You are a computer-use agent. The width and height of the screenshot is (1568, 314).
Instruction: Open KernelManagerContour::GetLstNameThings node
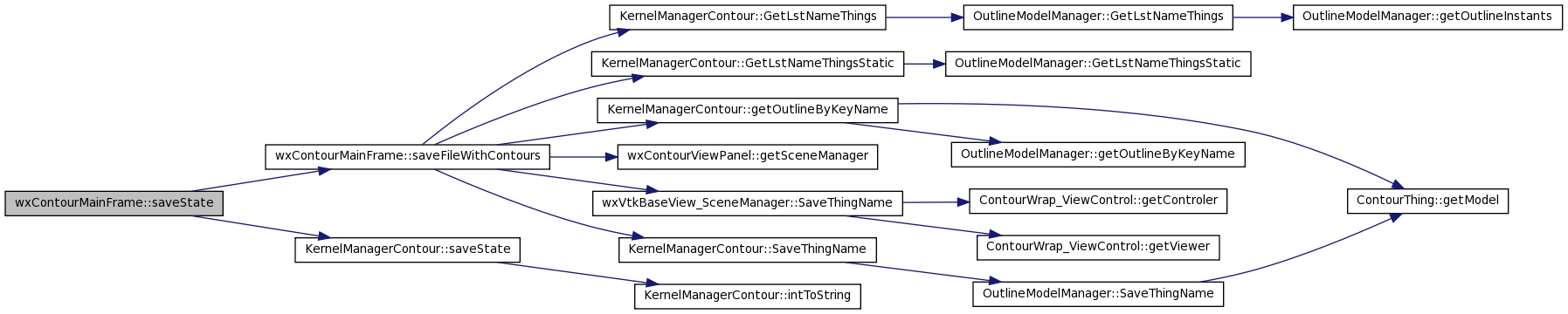coord(748,17)
